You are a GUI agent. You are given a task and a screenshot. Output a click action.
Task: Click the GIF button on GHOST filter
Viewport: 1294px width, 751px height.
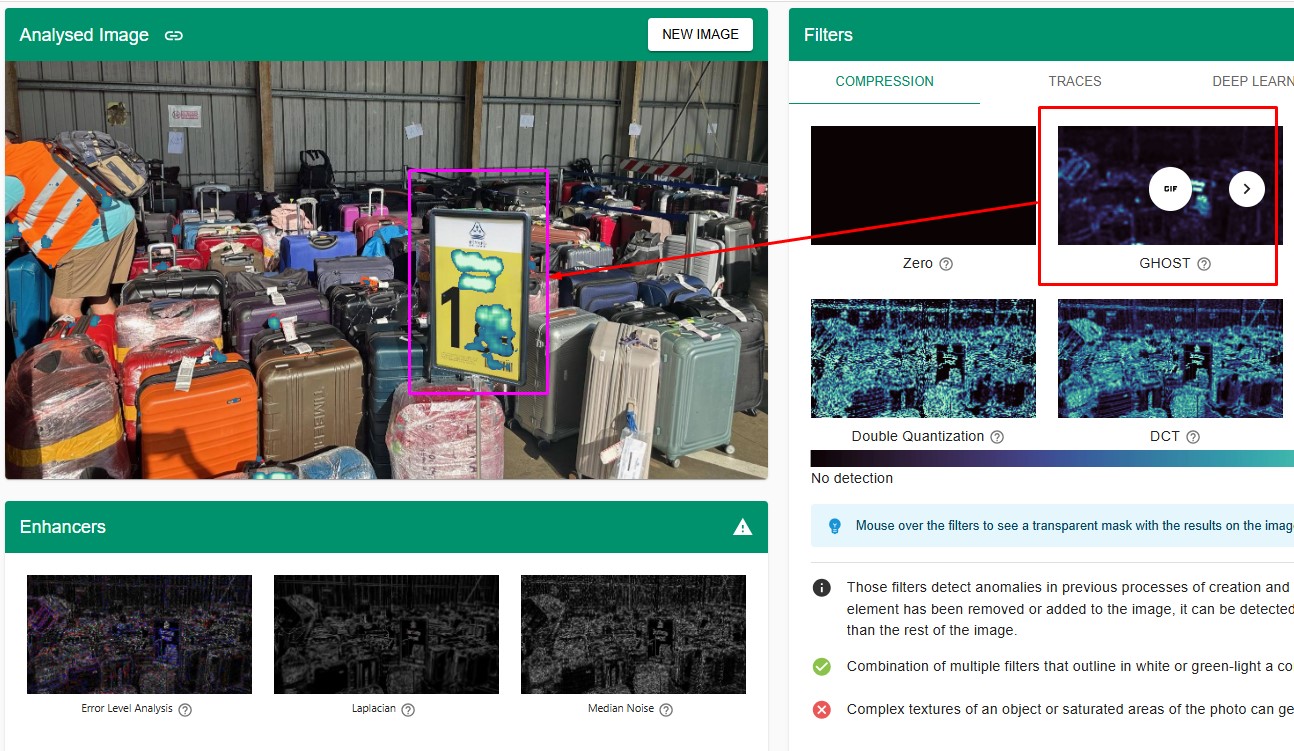tap(1169, 188)
